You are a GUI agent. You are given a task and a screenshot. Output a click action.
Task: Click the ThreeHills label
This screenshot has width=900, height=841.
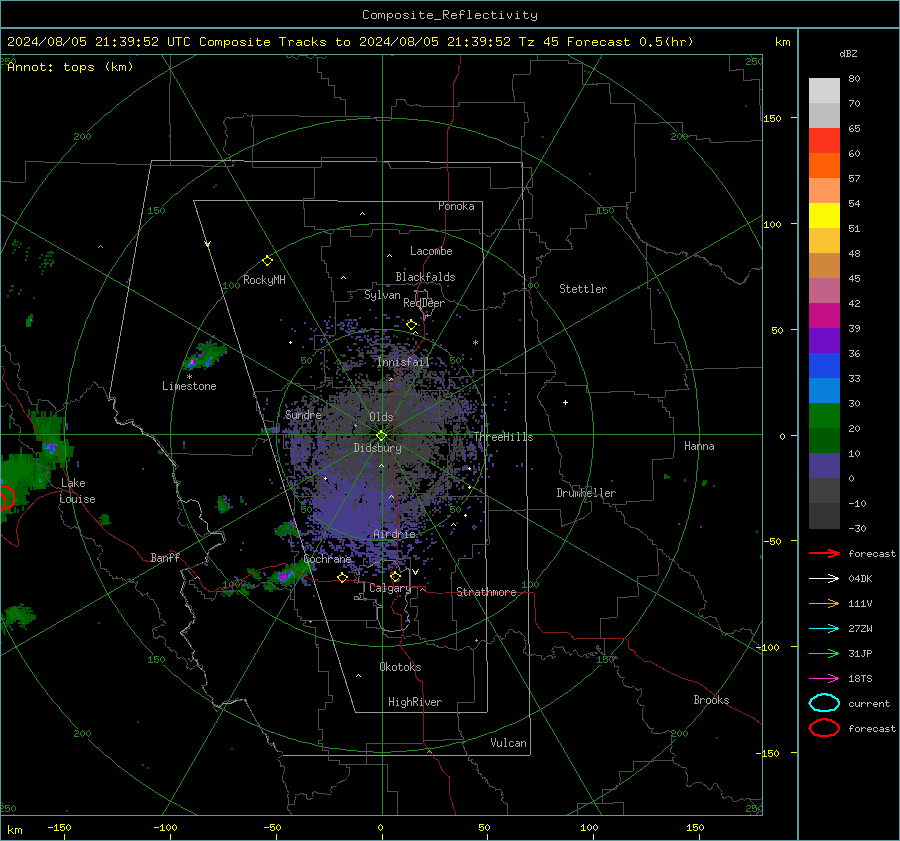pyautogui.click(x=503, y=437)
